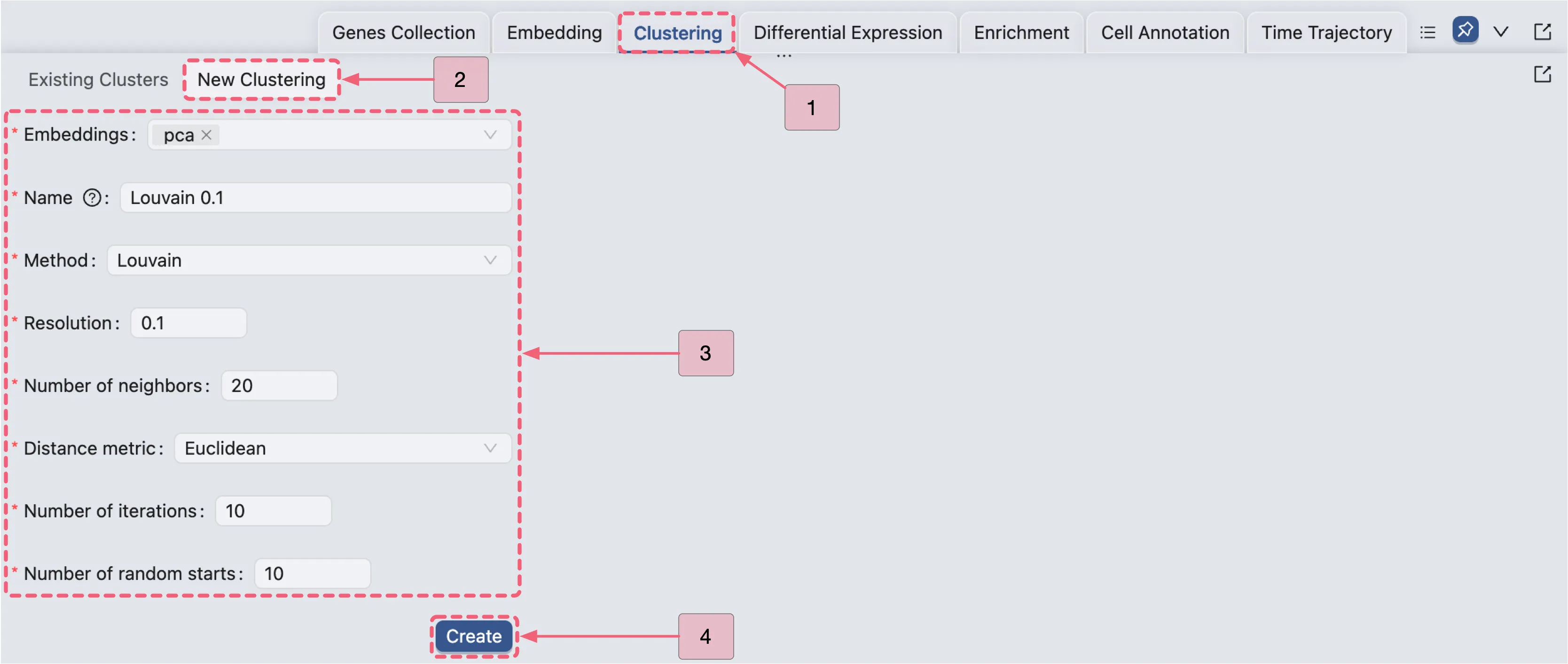Open panel in new window, top-right icon
The height and width of the screenshot is (664, 1568).
pos(1542,31)
